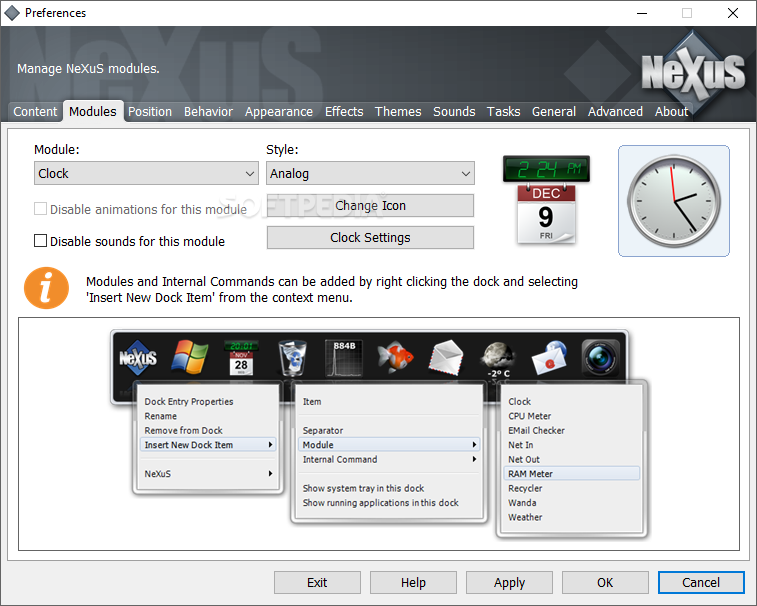Cancel the Preferences dialog
This screenshot has height=606, width=757.
(701, 582)
